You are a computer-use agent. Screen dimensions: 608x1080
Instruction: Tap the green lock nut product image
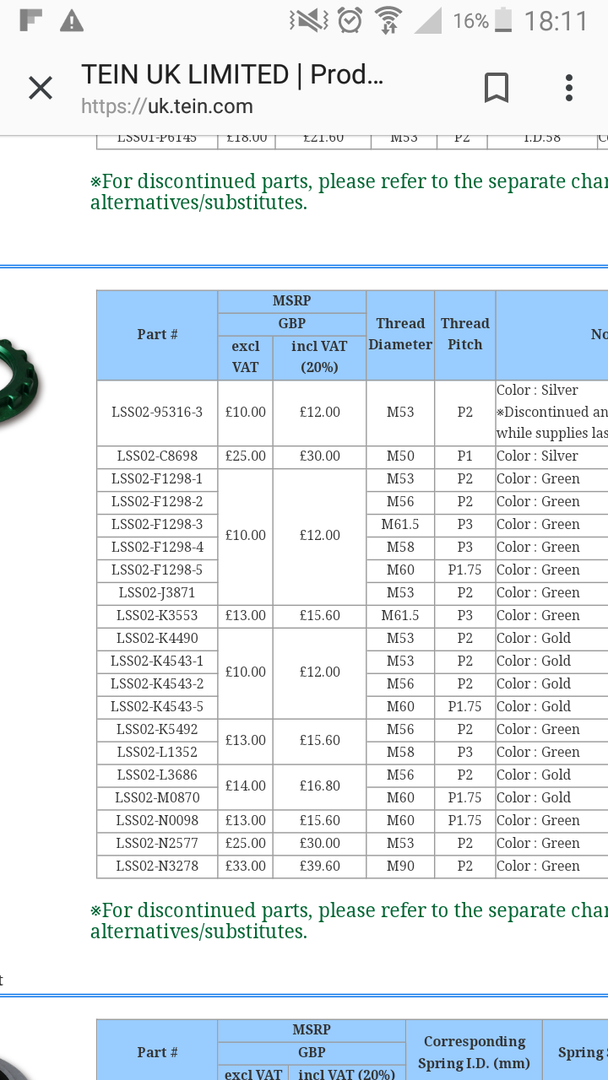click(19, 381)
